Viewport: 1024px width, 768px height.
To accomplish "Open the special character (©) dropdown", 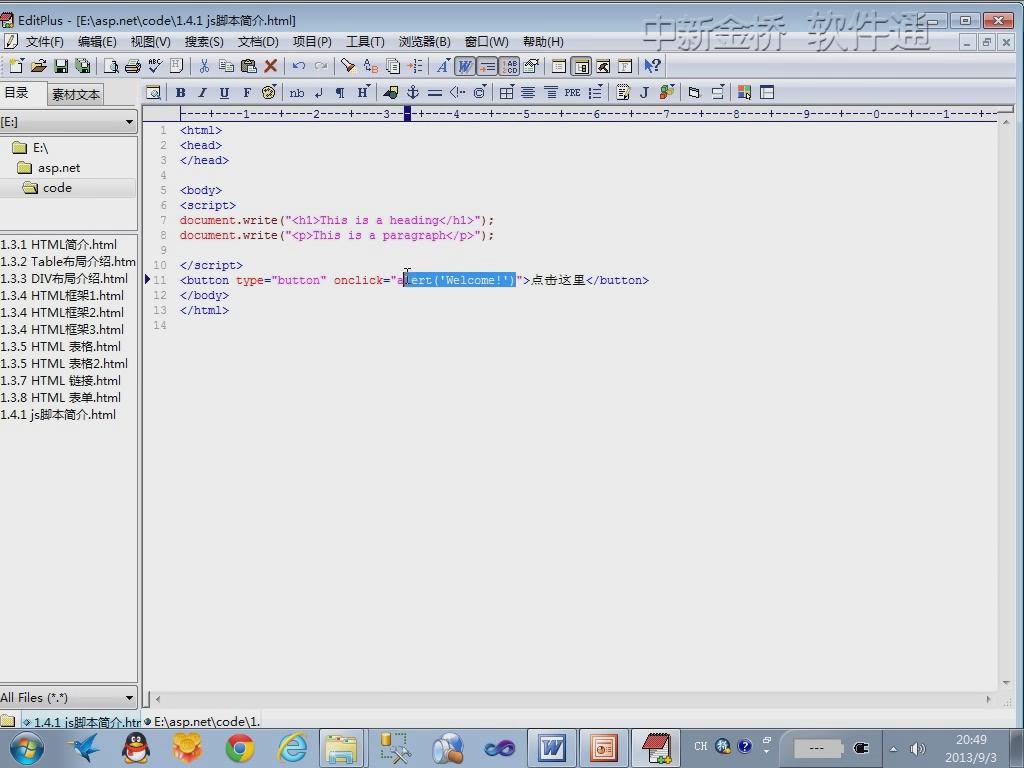I will 479,93.
